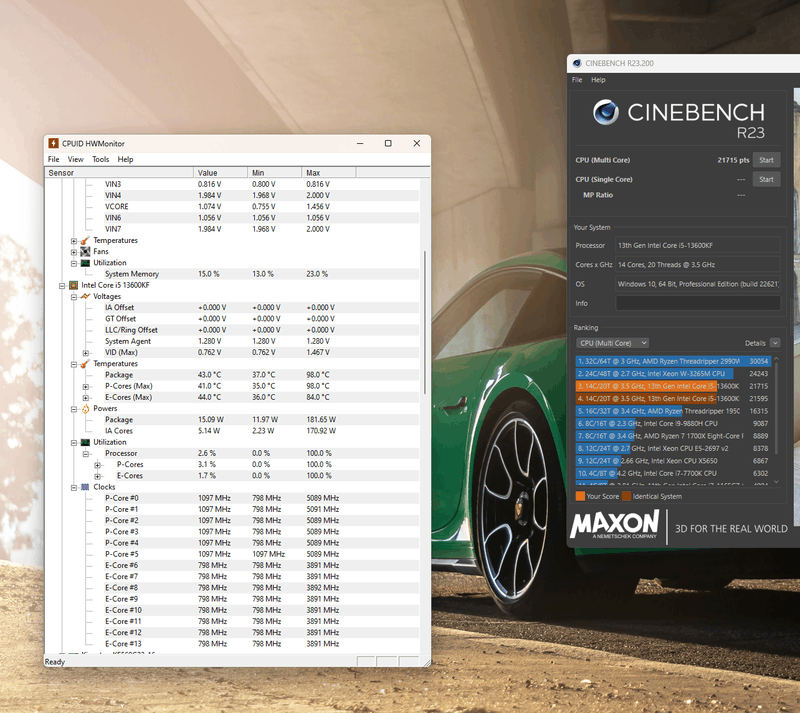Screen dimensions: 800x713
Task: Click the HWMonitor vertical scrollbar
Action: [424, 322]
